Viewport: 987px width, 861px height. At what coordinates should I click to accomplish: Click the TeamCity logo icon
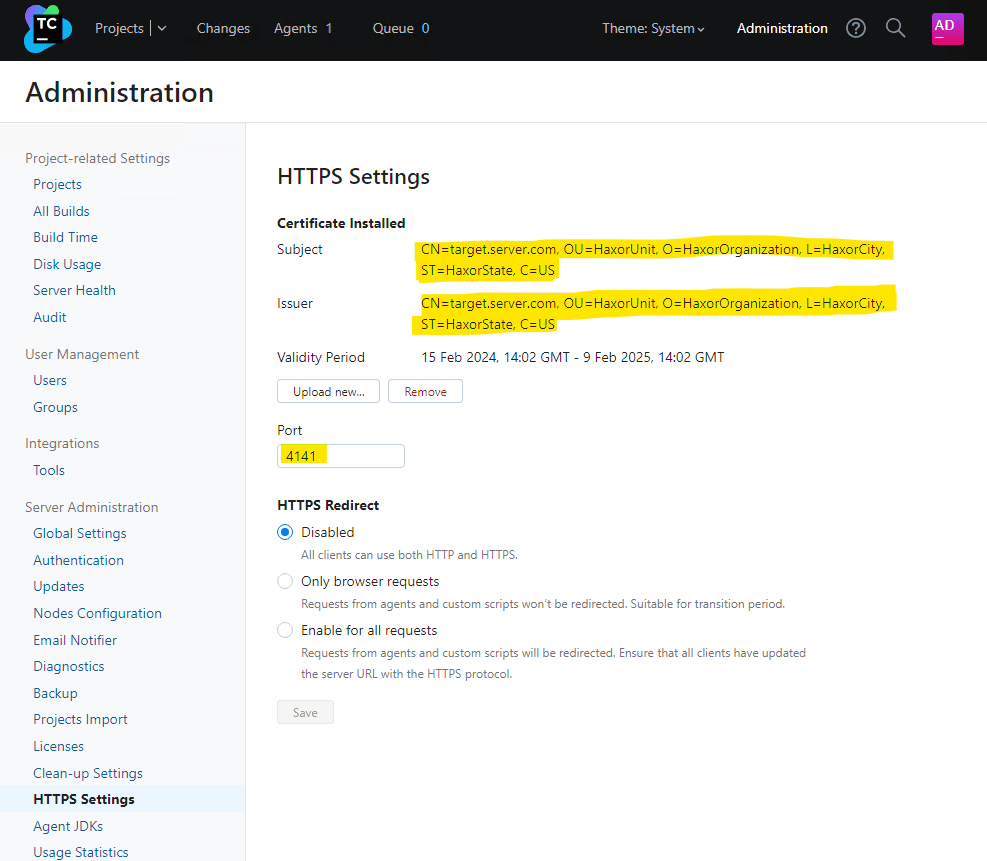pyautogui.click(x=47, y=29)
